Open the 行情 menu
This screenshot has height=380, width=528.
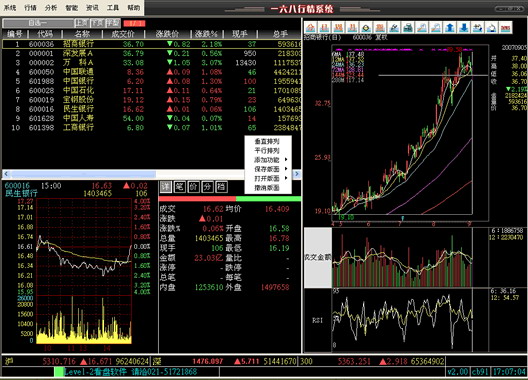[30, 7]
